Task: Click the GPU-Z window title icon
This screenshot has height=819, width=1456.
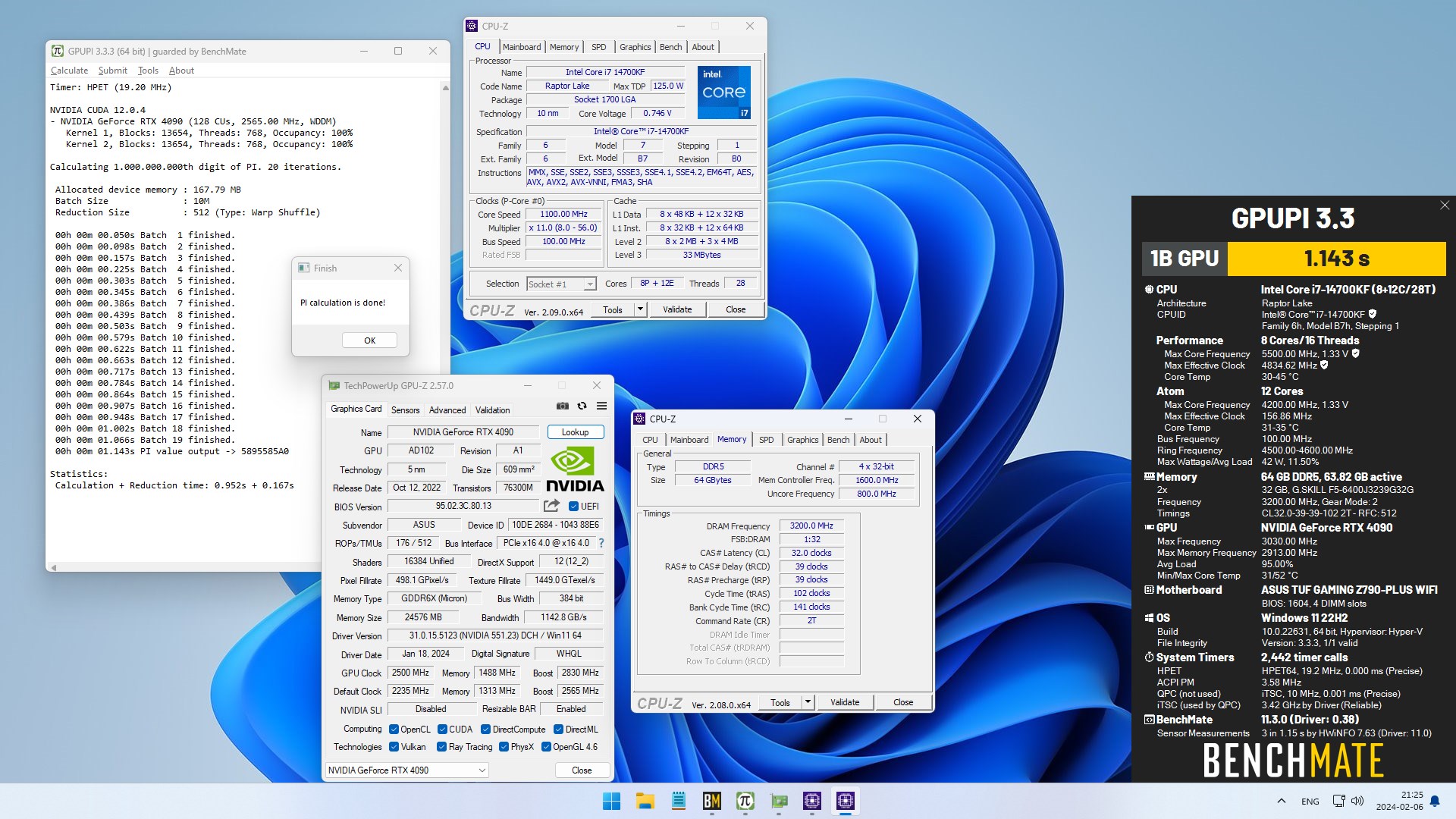Action: 334,385
